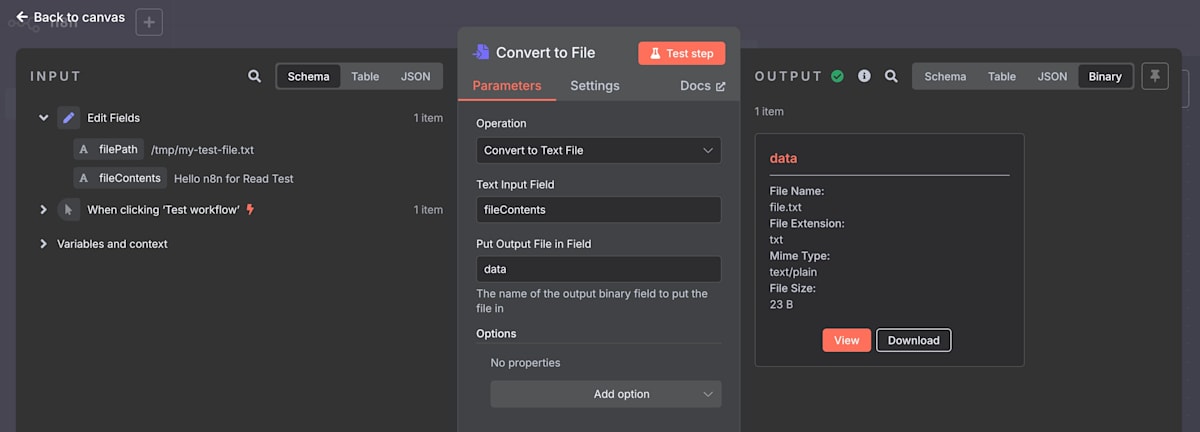This screenshot has height=432, width=1200.
Task: Select Schema view in OUTPUT panel
Action: [945, 76]
